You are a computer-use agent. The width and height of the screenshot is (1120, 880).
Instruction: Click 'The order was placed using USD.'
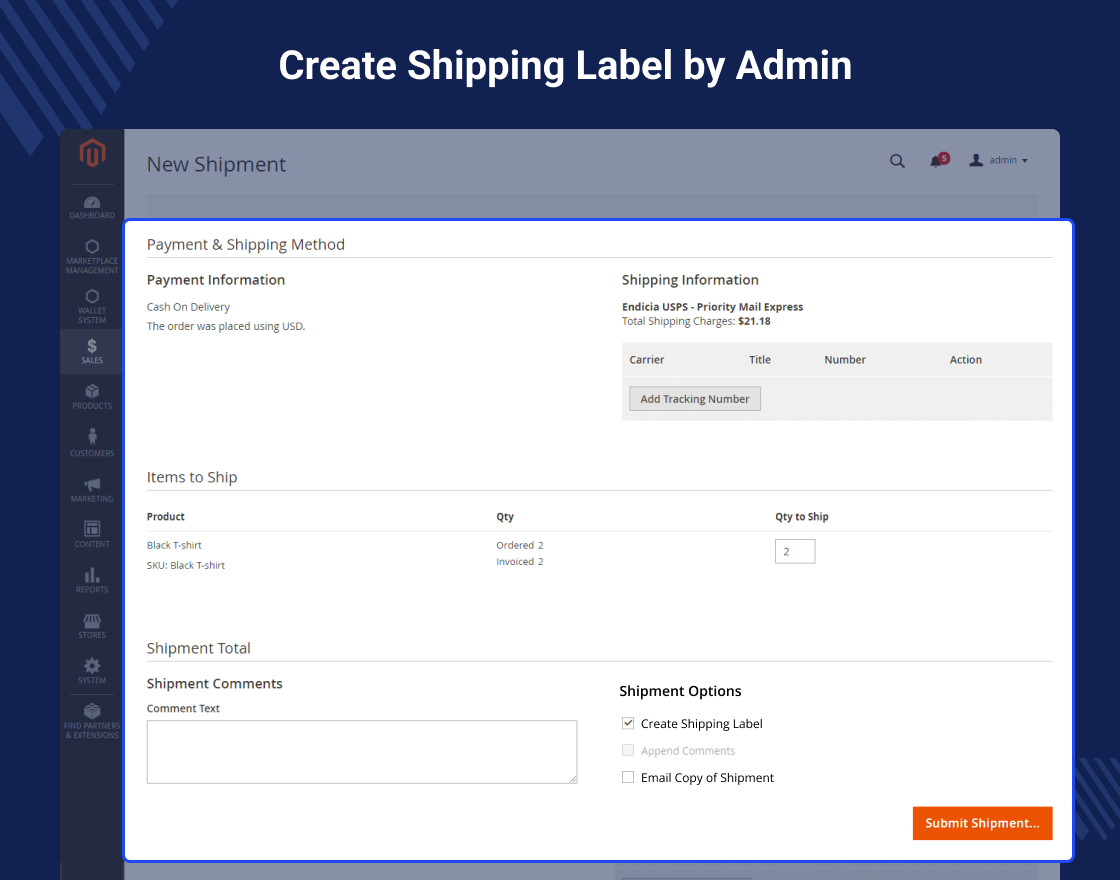(226, 326)
